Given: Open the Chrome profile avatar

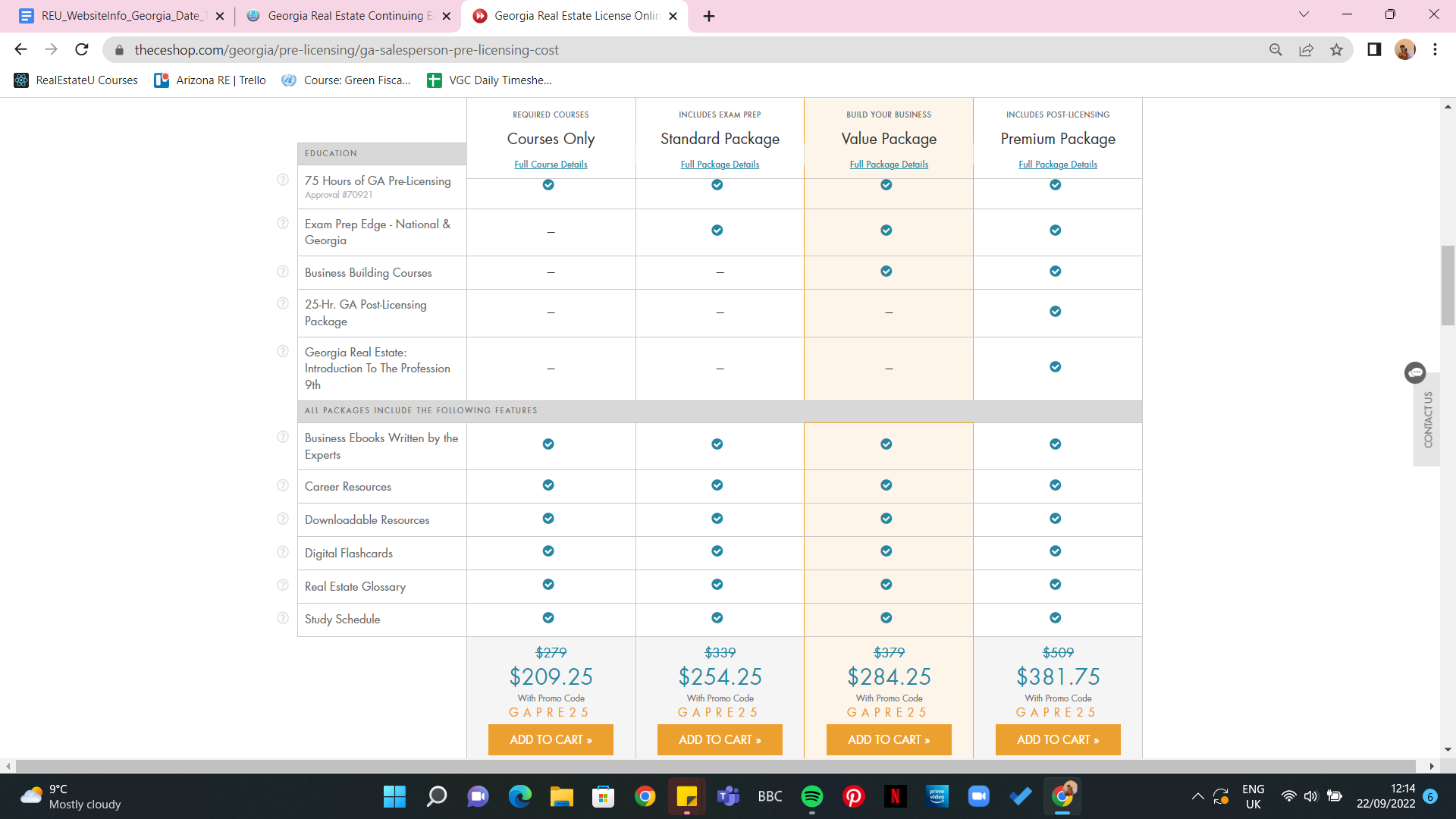Looking at the screenshot, I should [x=1404, y=50].
